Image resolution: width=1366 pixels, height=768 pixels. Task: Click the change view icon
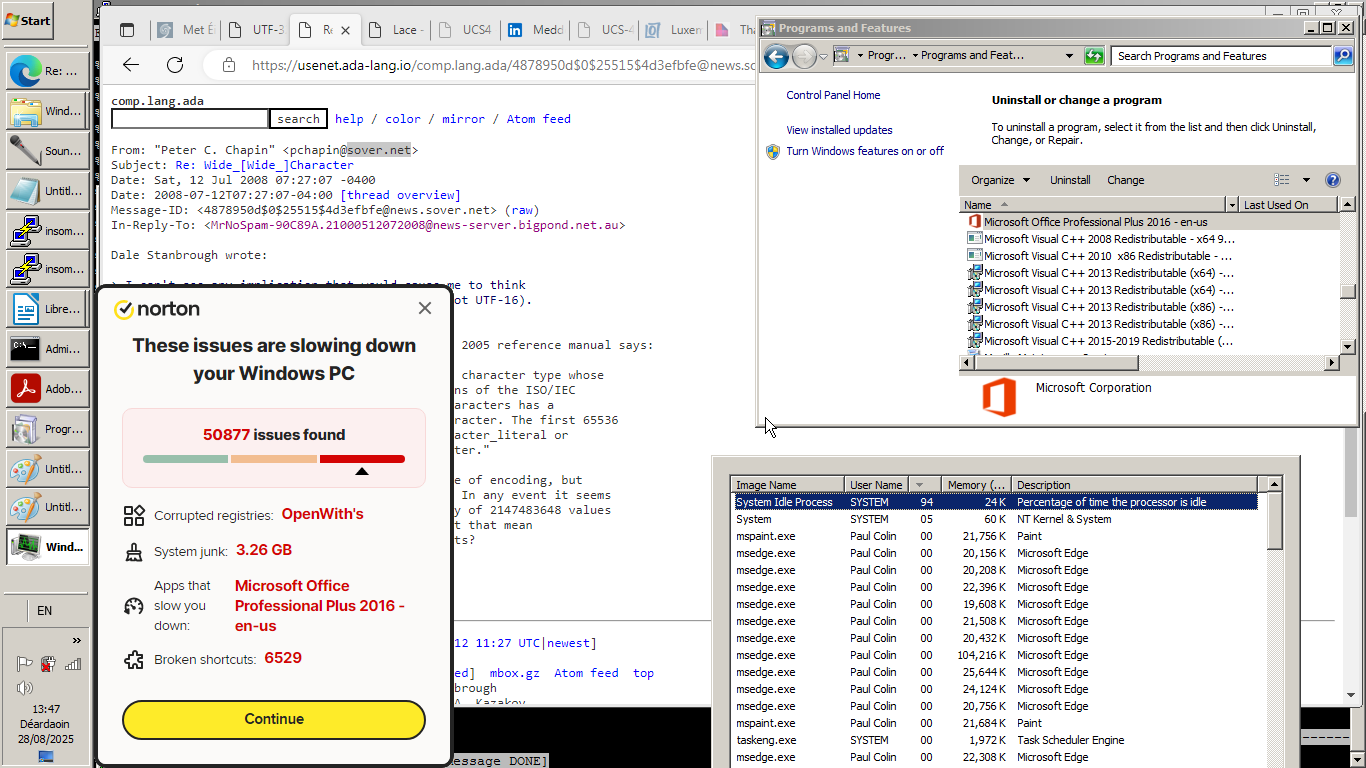point(1282,180)
